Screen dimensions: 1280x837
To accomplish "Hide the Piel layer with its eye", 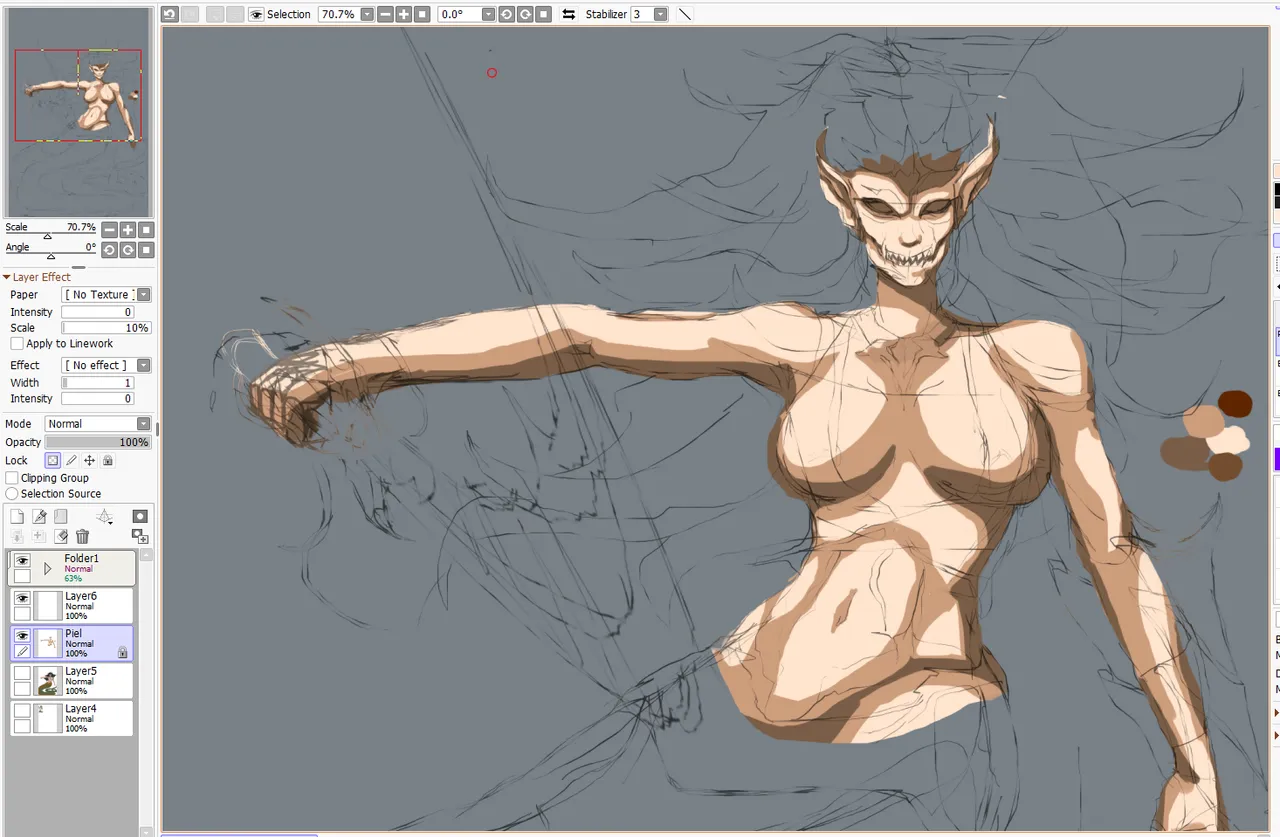I will point(22,636).
